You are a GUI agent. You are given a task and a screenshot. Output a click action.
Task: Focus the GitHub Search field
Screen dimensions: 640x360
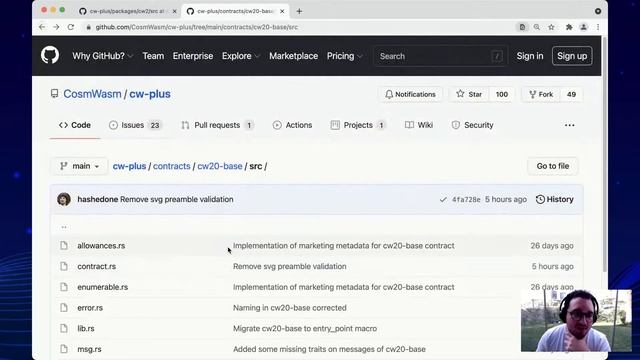440,56
